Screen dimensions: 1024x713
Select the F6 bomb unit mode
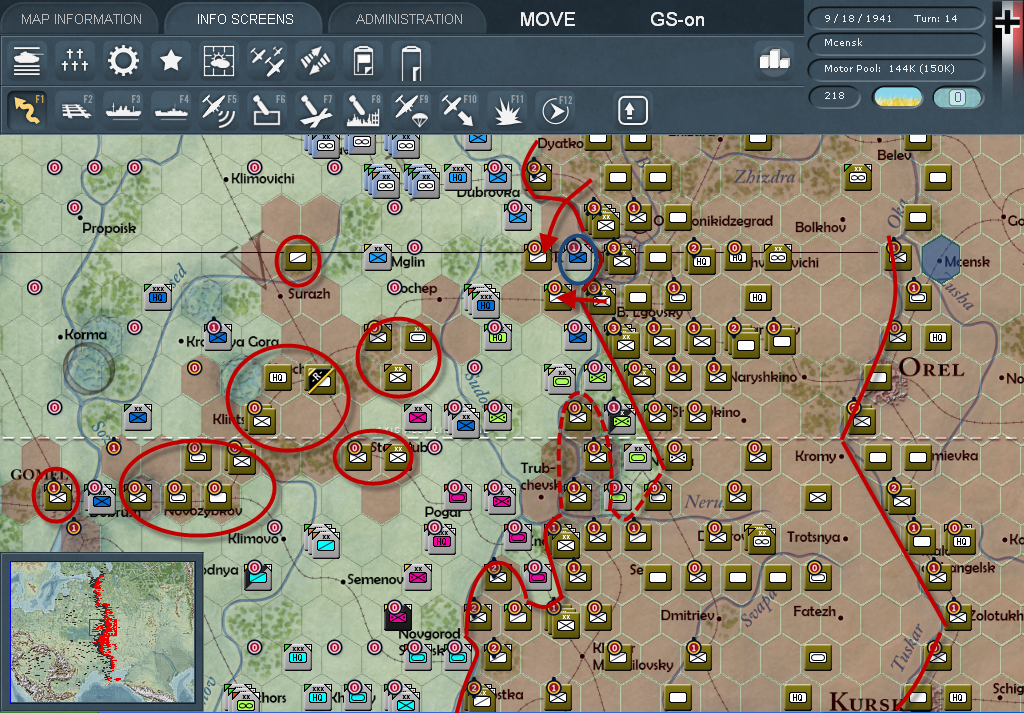click(x=267, y=108)
